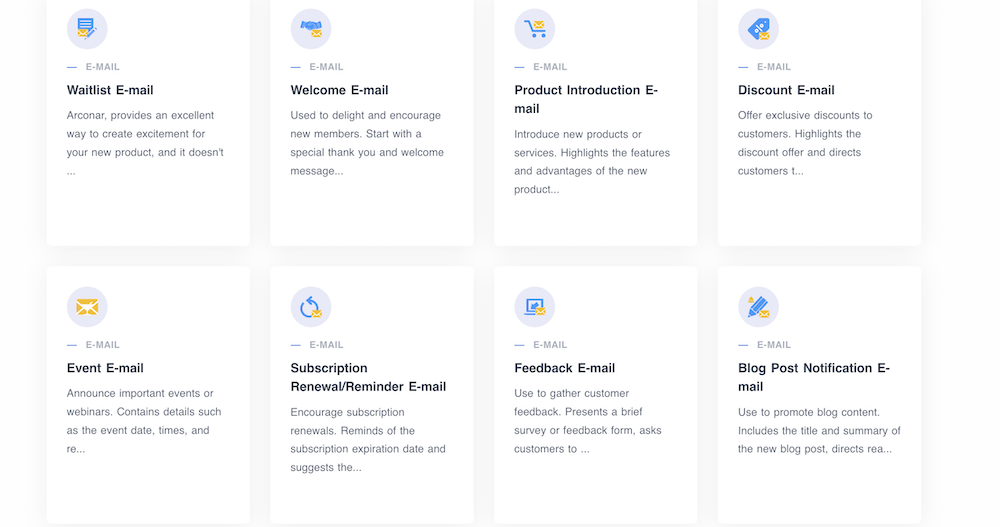
Task: Click the Event E-mail envelope icon
Action: [87, 307]
